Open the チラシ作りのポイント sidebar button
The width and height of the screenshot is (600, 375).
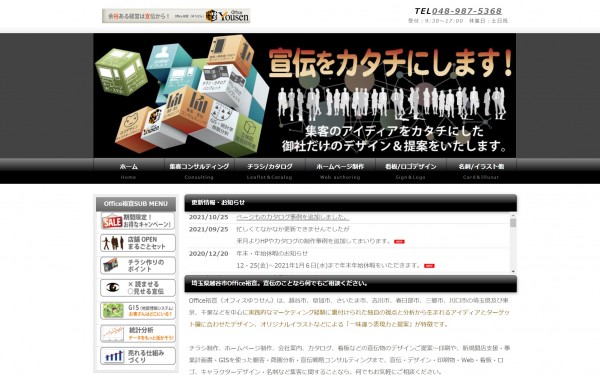tap(138, 266)
